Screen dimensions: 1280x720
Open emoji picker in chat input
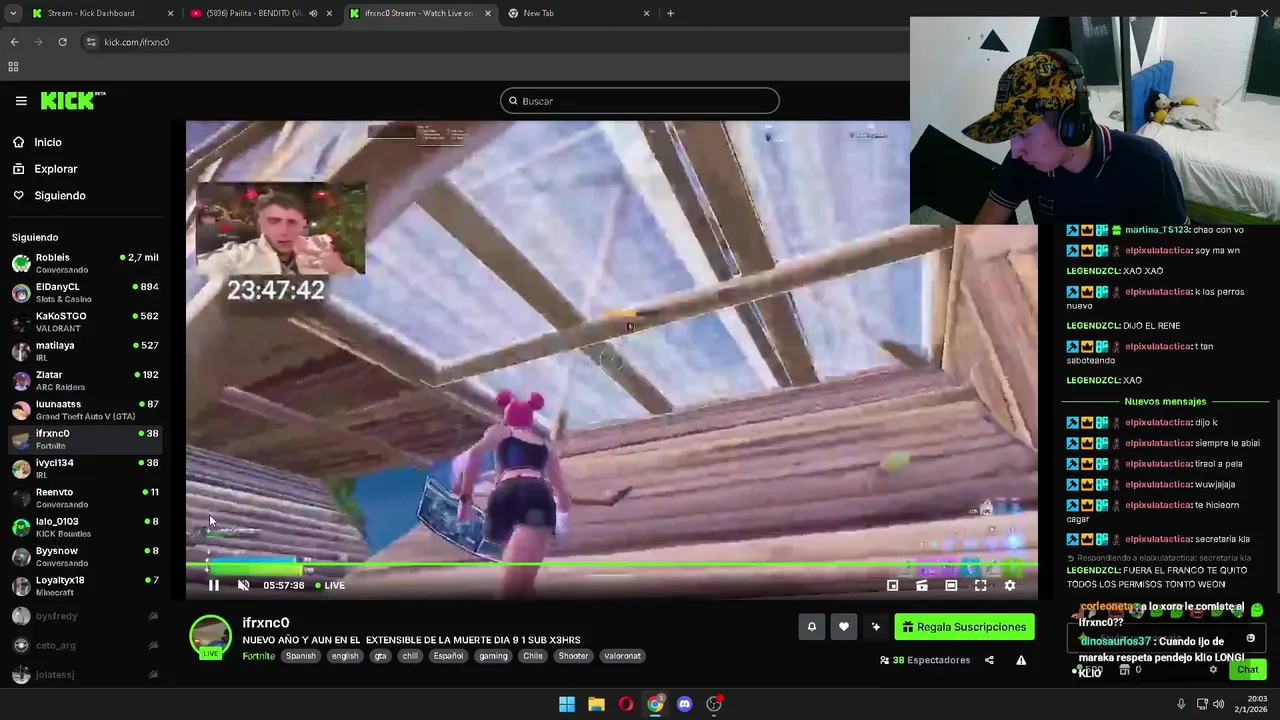[1251, 638]
